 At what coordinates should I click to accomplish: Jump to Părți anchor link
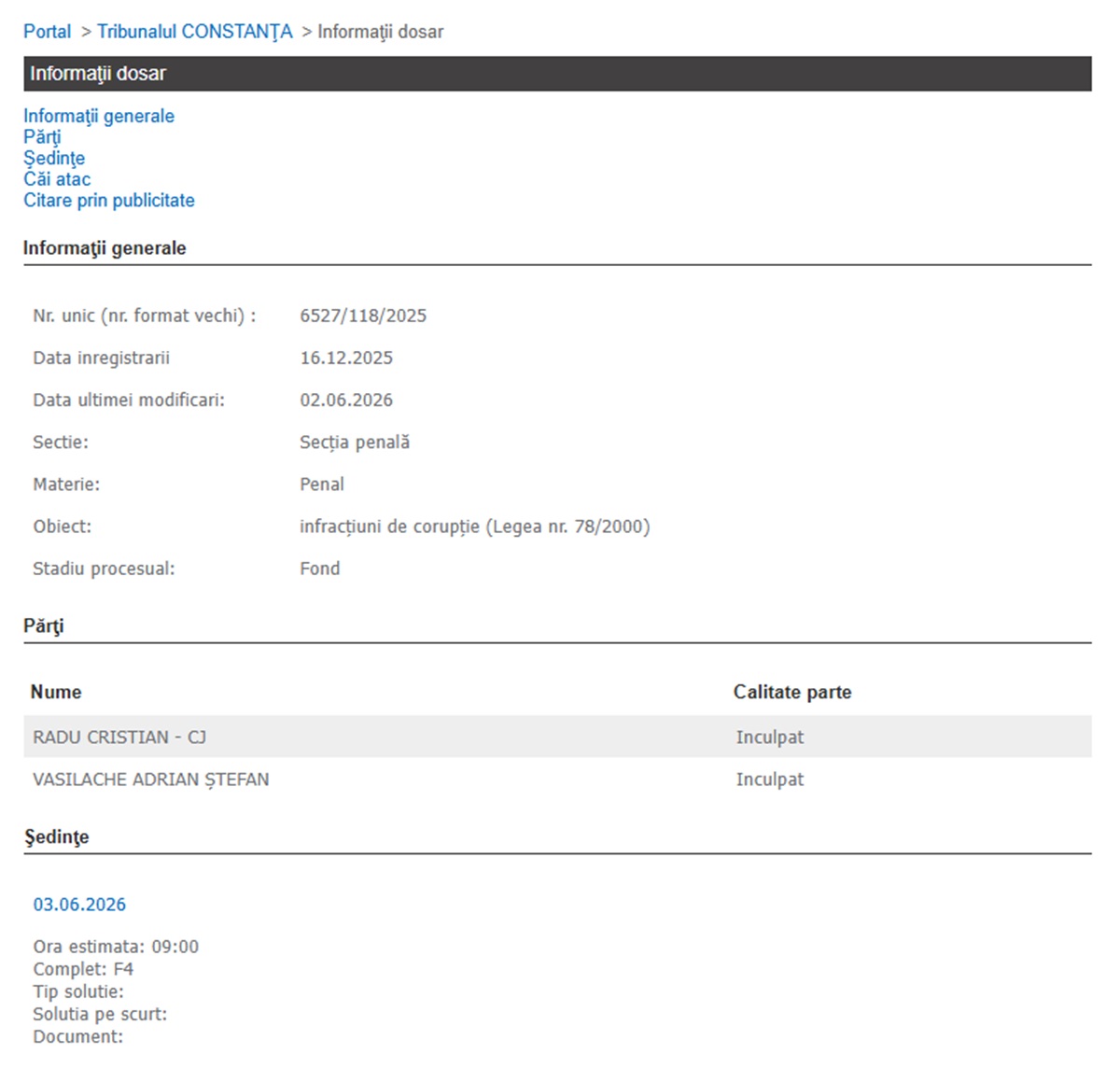point(42,137)
